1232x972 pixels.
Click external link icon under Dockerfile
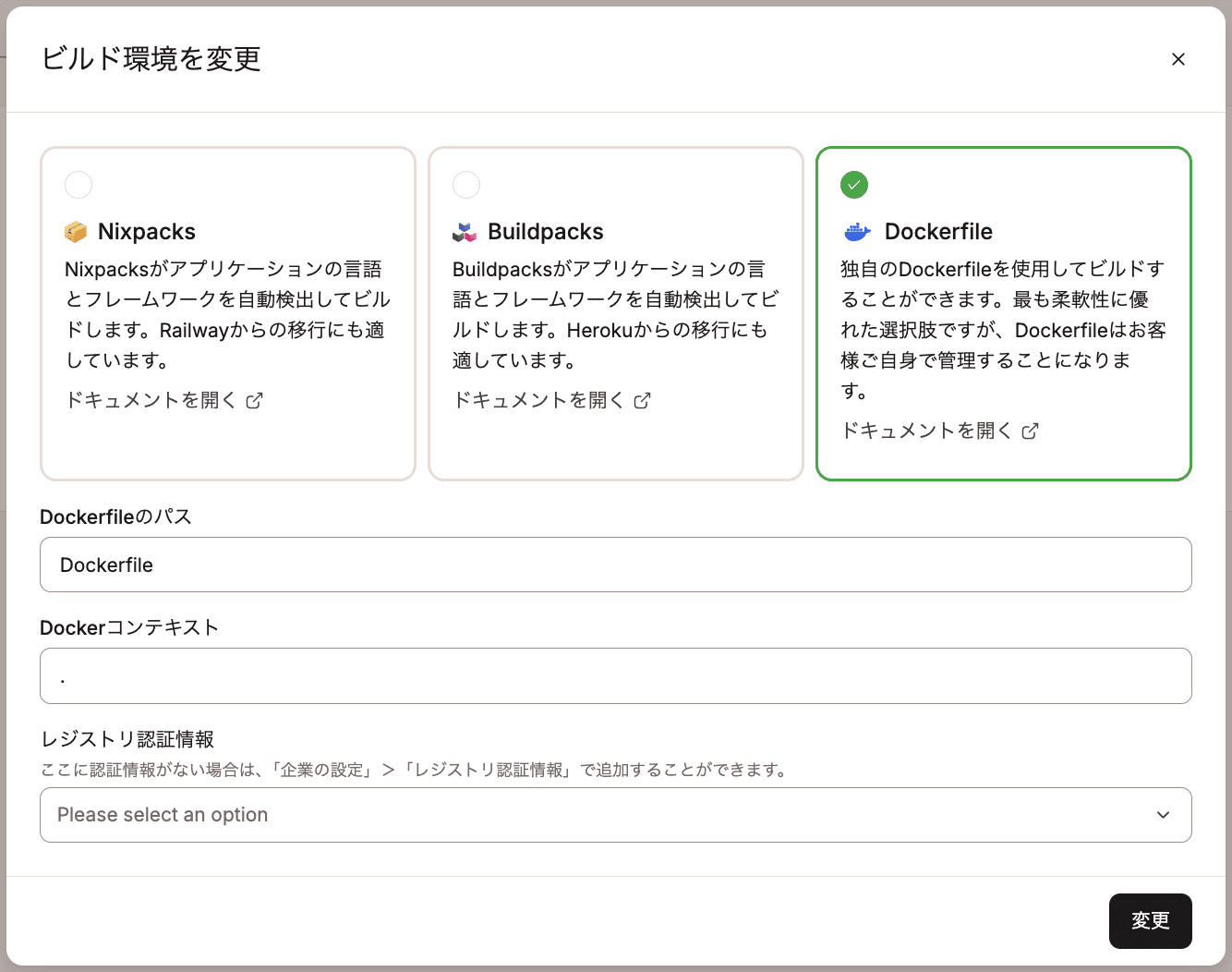(x=1031, y=431)
